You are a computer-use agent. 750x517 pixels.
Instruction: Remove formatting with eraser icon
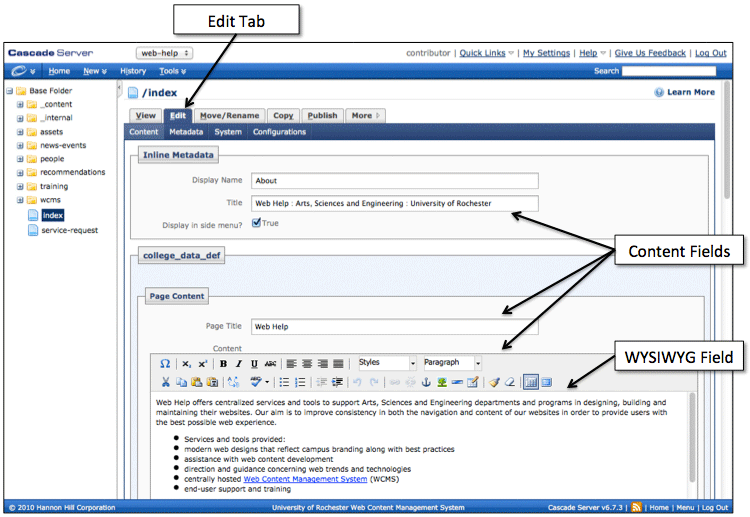click(510, 382)
